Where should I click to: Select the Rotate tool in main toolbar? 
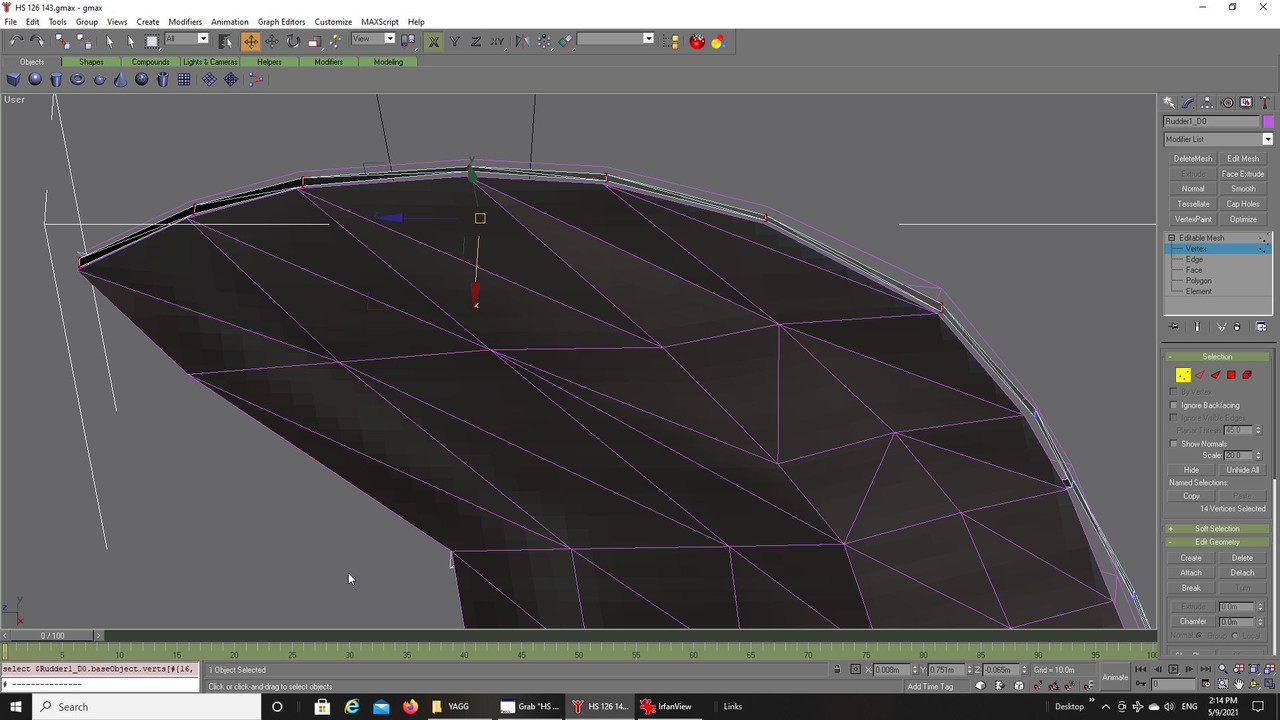pyautogui.click(x=293, y=41)
